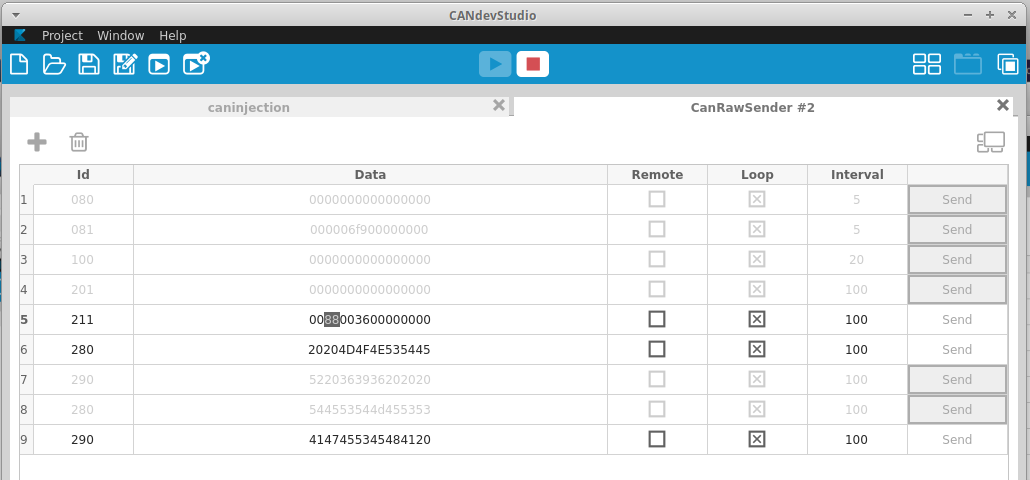Stop simulation with the red square button
The image size is (1030, 480).
pos(533,64)
